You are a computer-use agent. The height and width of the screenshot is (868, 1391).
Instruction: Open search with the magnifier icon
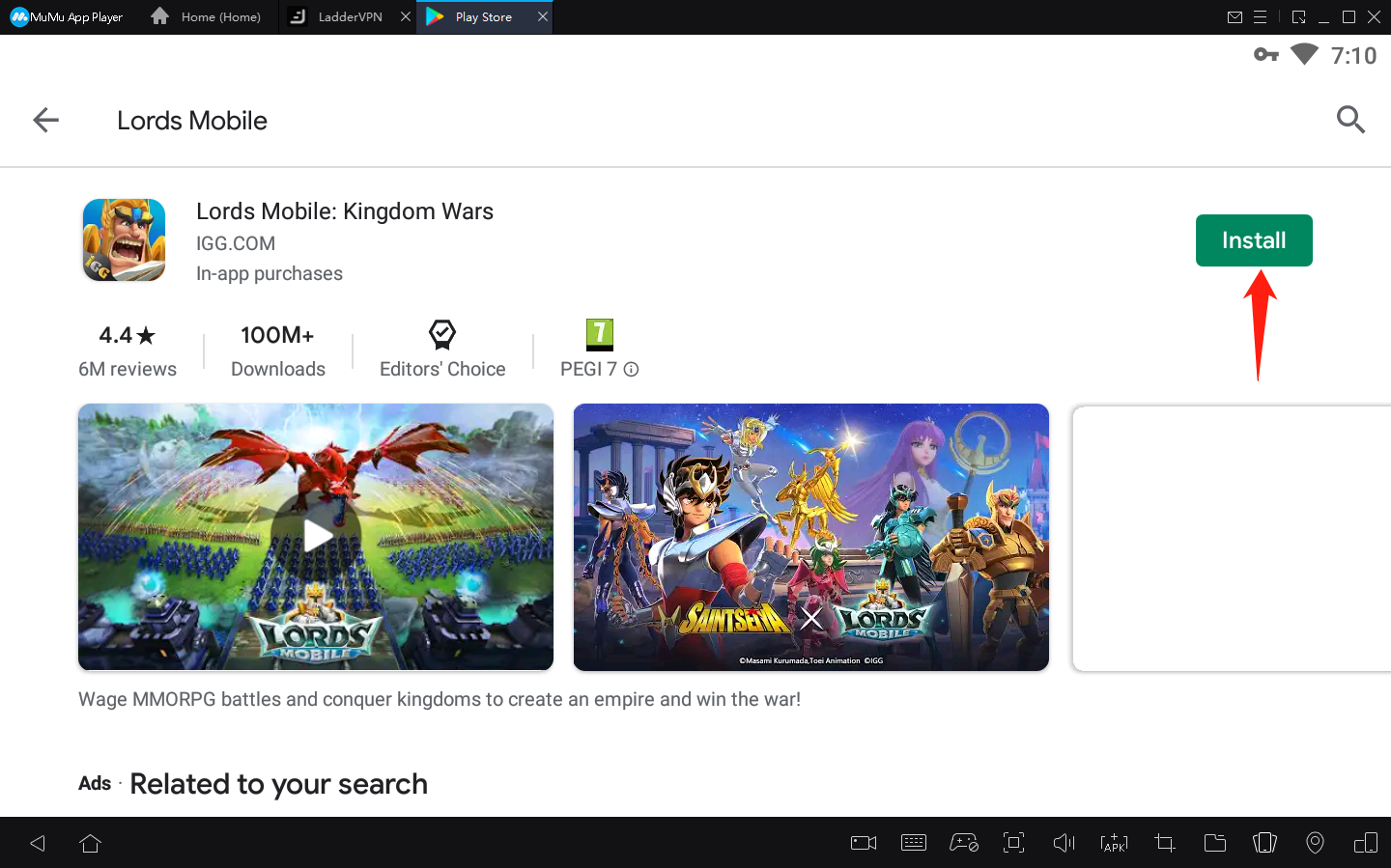click(x=1349, y=120)
